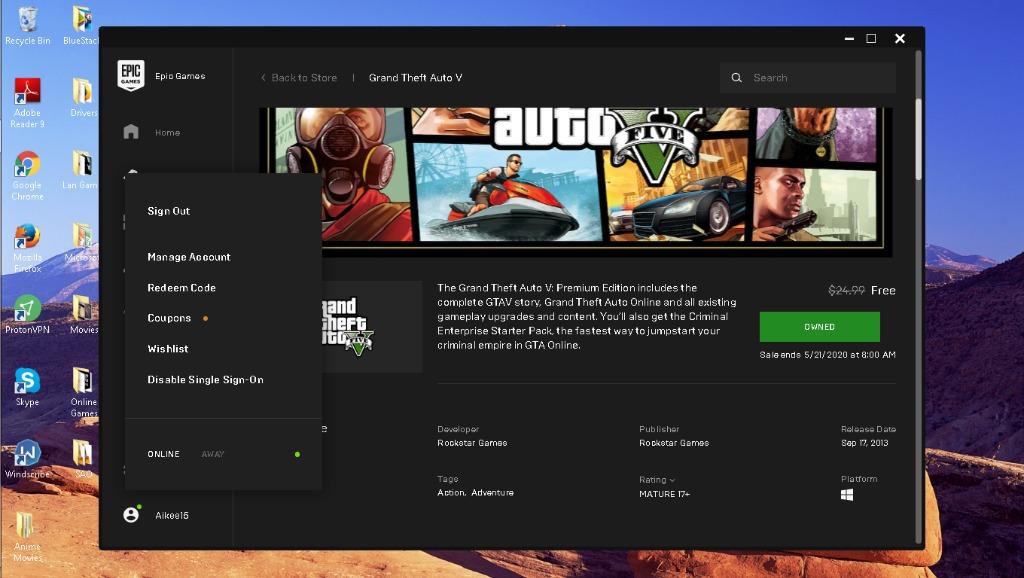This screenshot has width=1024, height=578.
Task: Open Home via house icon
Action: point(131,132)
